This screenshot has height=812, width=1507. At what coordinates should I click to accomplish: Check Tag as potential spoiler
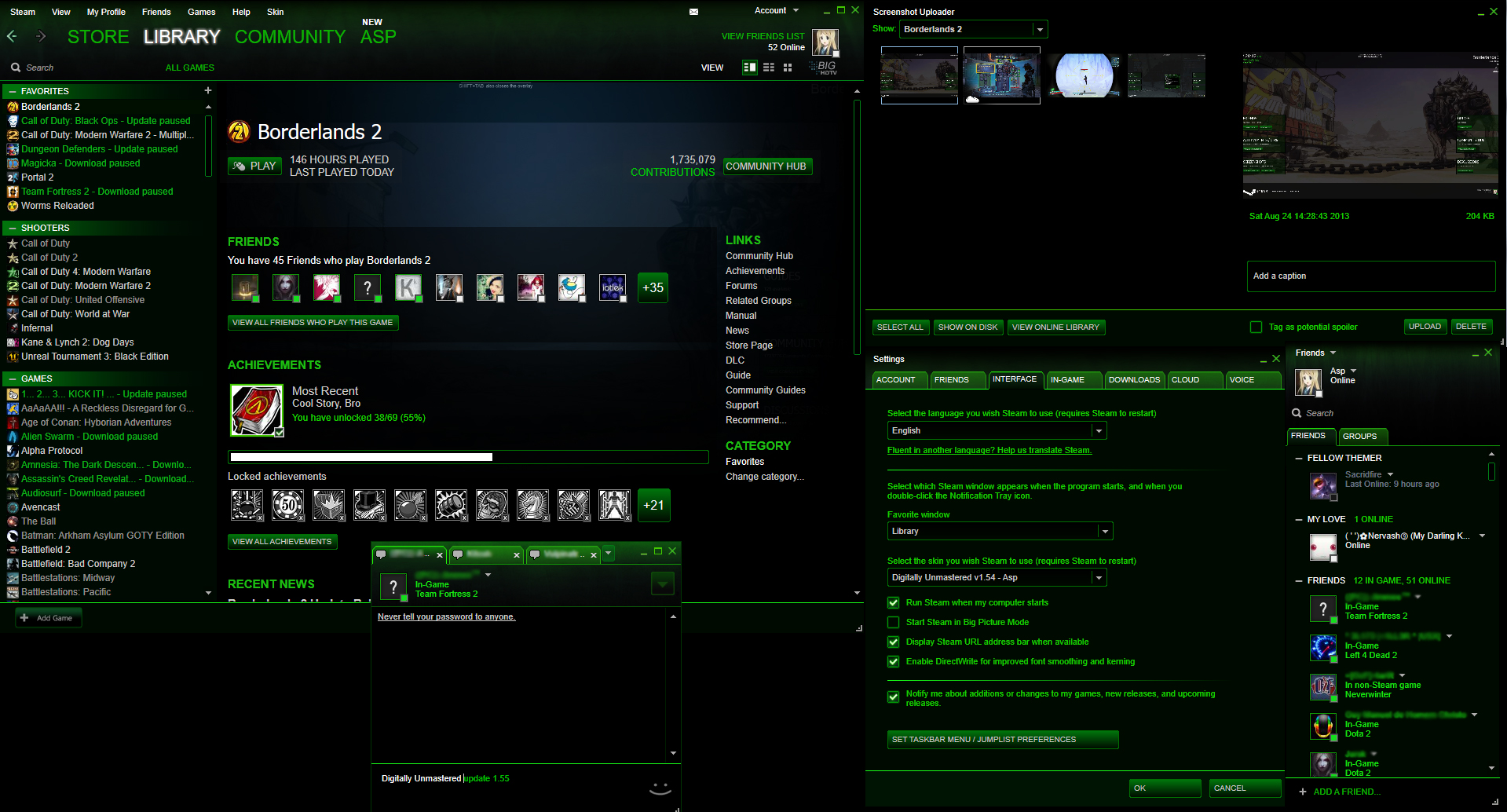[x=1256, y=327]
